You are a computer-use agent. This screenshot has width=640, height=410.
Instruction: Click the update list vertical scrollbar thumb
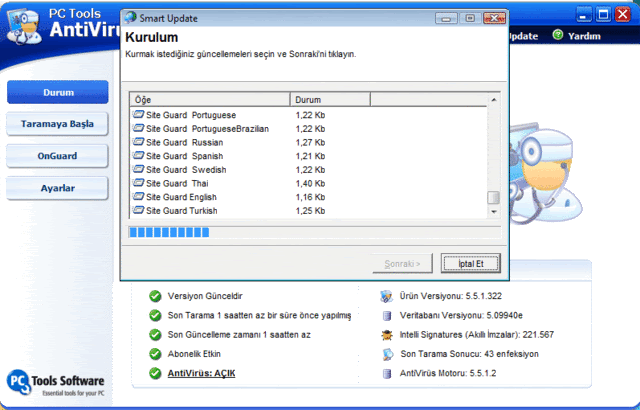click(x=492, y=198)
